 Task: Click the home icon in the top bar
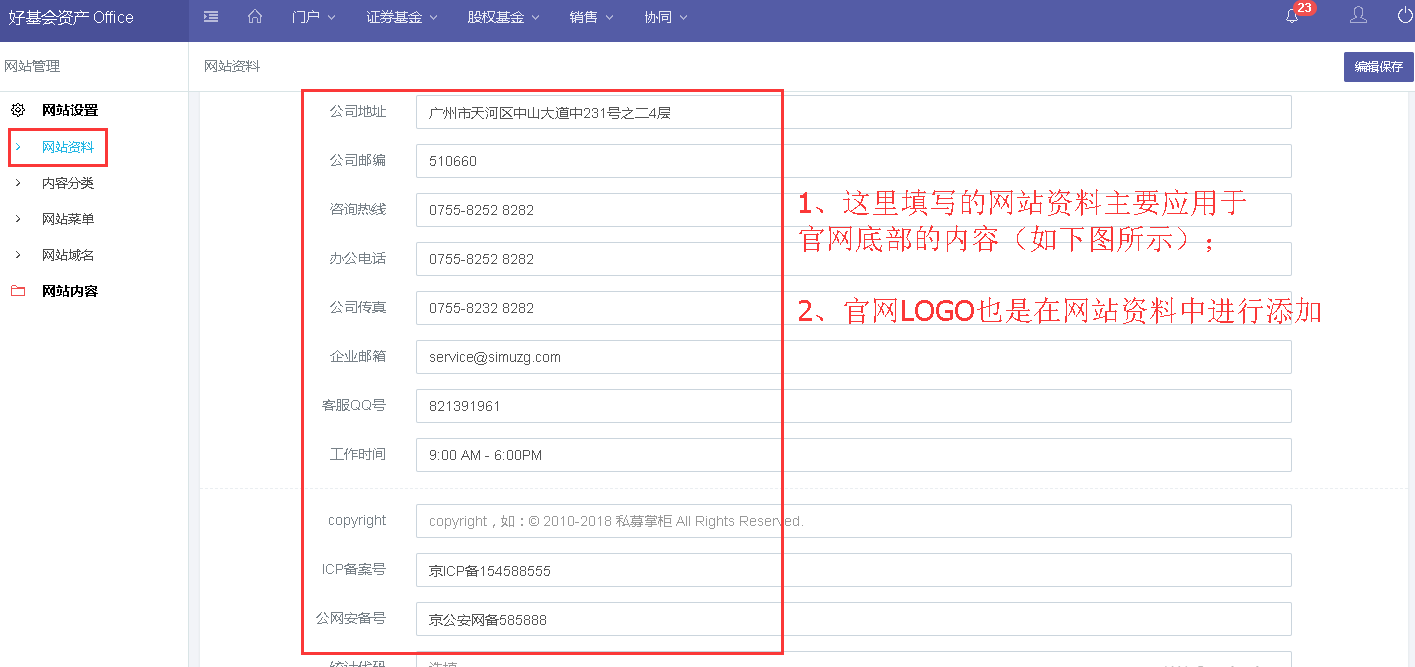[254, 16]
